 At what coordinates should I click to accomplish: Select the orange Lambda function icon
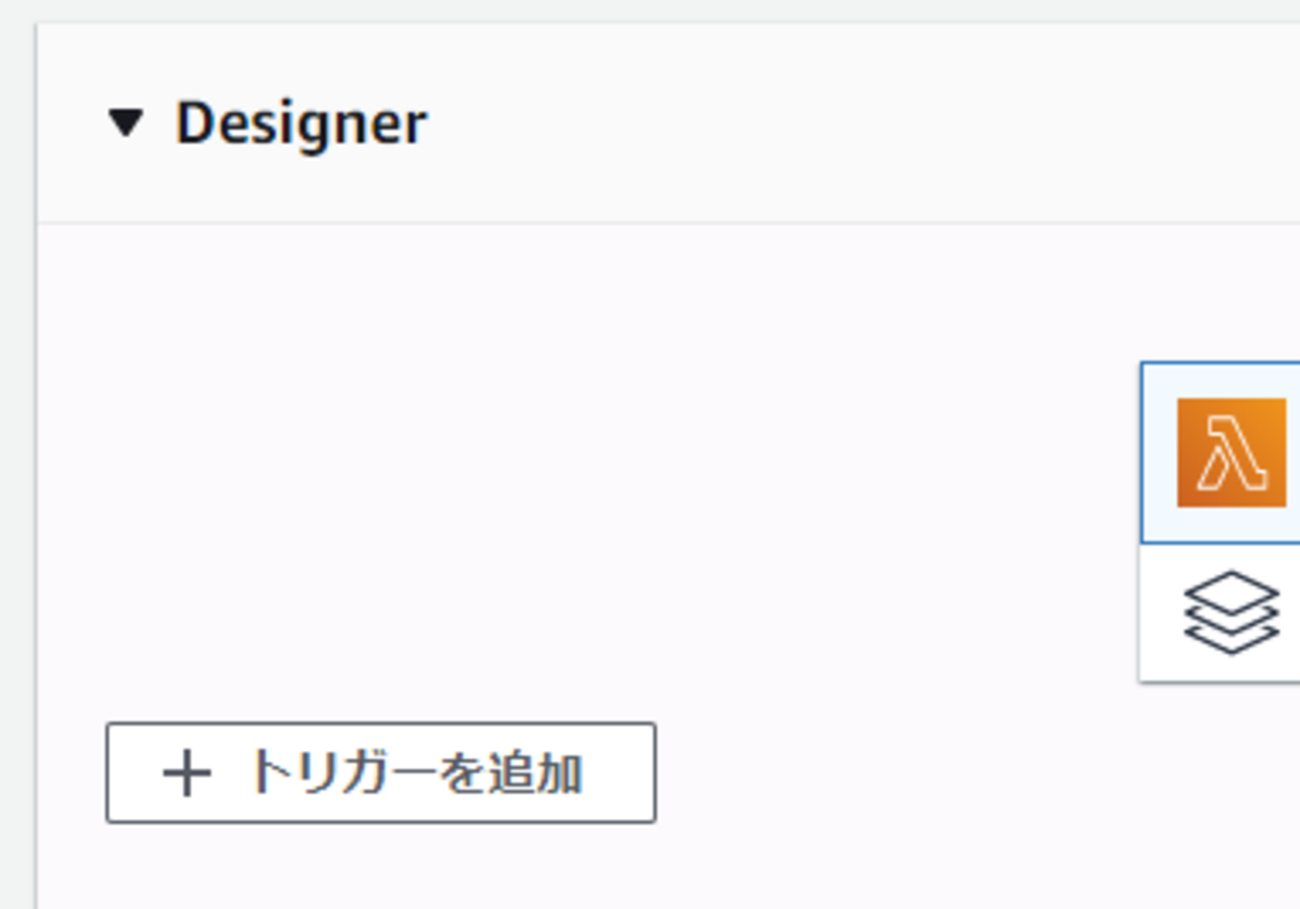1231,452
